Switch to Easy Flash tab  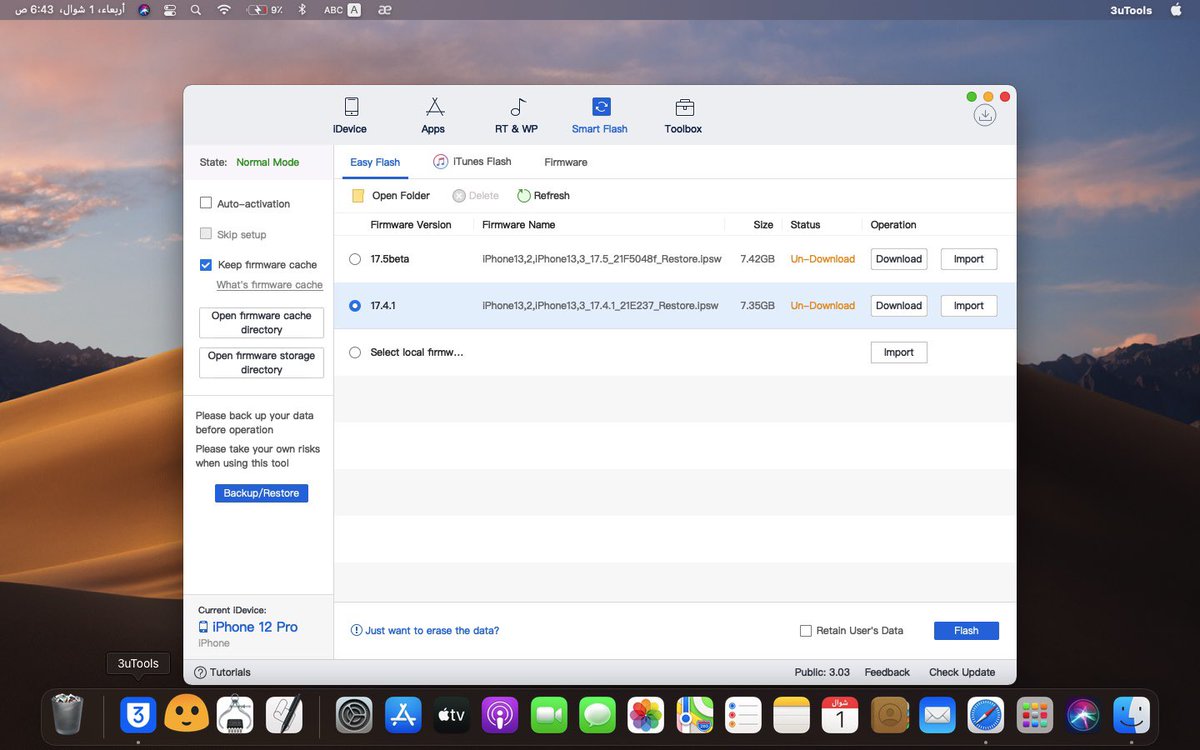(375, 162)
